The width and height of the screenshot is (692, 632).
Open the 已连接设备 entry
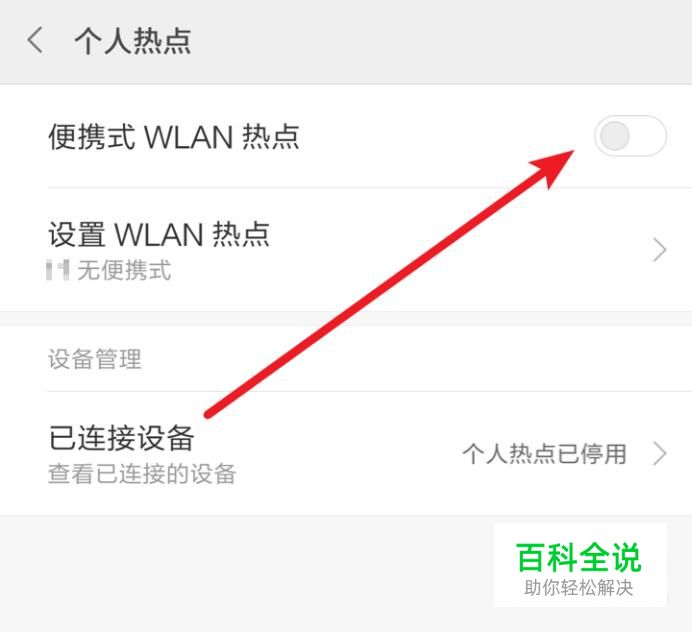tap(346, 453)
